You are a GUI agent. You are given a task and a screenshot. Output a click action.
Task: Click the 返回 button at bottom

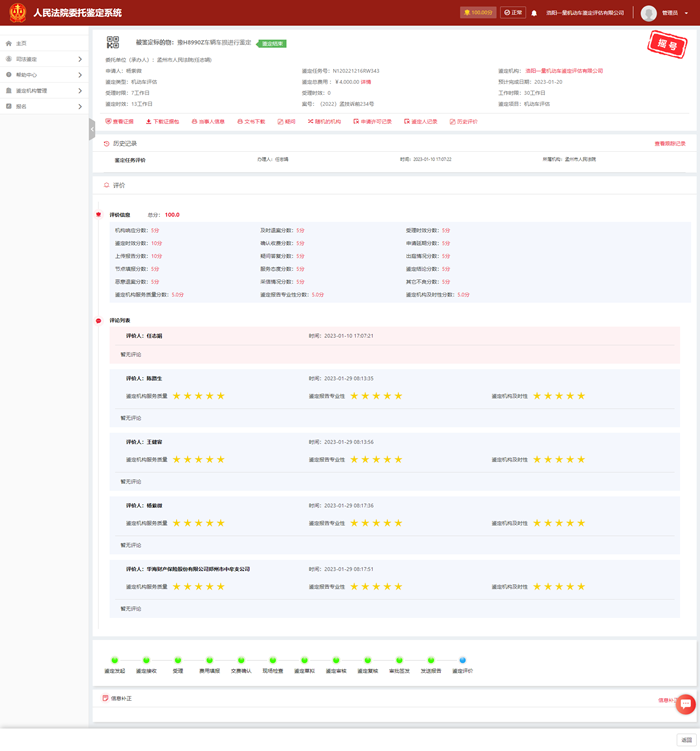pyautogui.click(x=686, y=740)
